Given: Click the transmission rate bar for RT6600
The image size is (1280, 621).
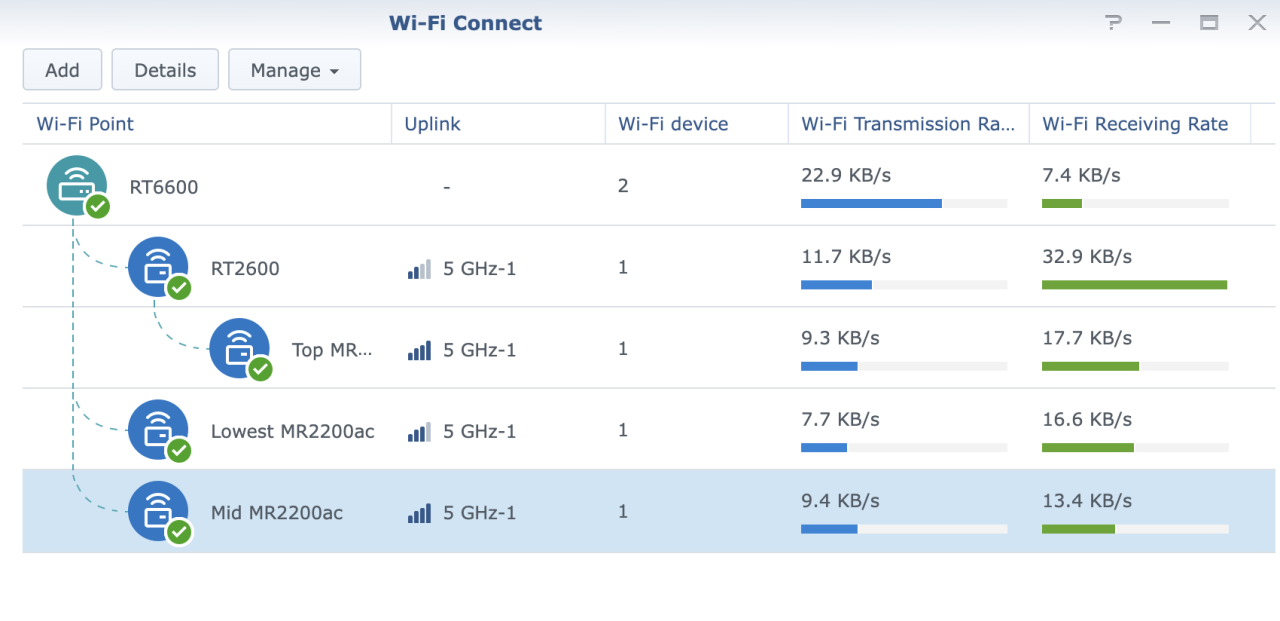Looking at the screenshot, I should pos(870,203).
